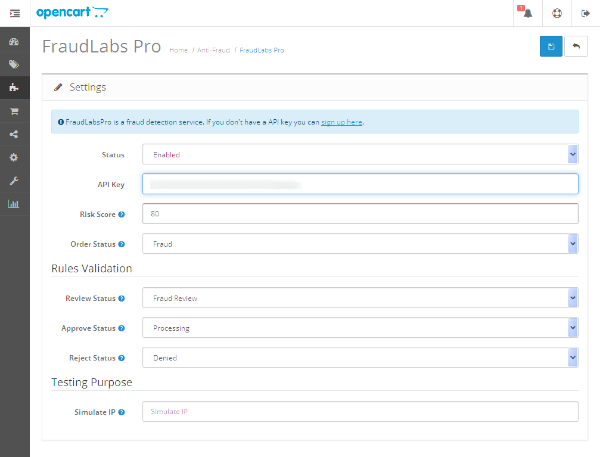Screen dimensions: 600x457
Task: Open the Approve Status dropdown showing Processing
Action: (x=360, y=328)
